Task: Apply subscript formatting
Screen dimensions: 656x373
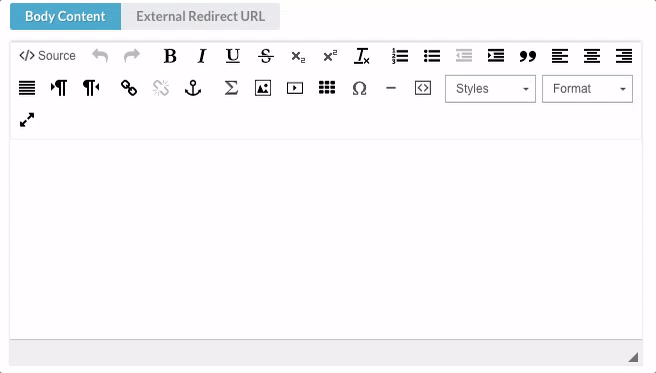Action: coord(298,56)
